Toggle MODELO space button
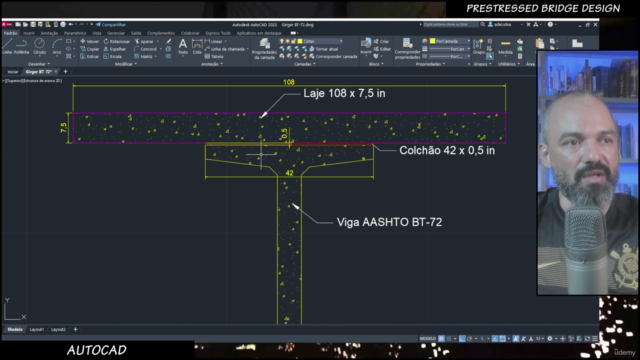 (x=428, y=339)
